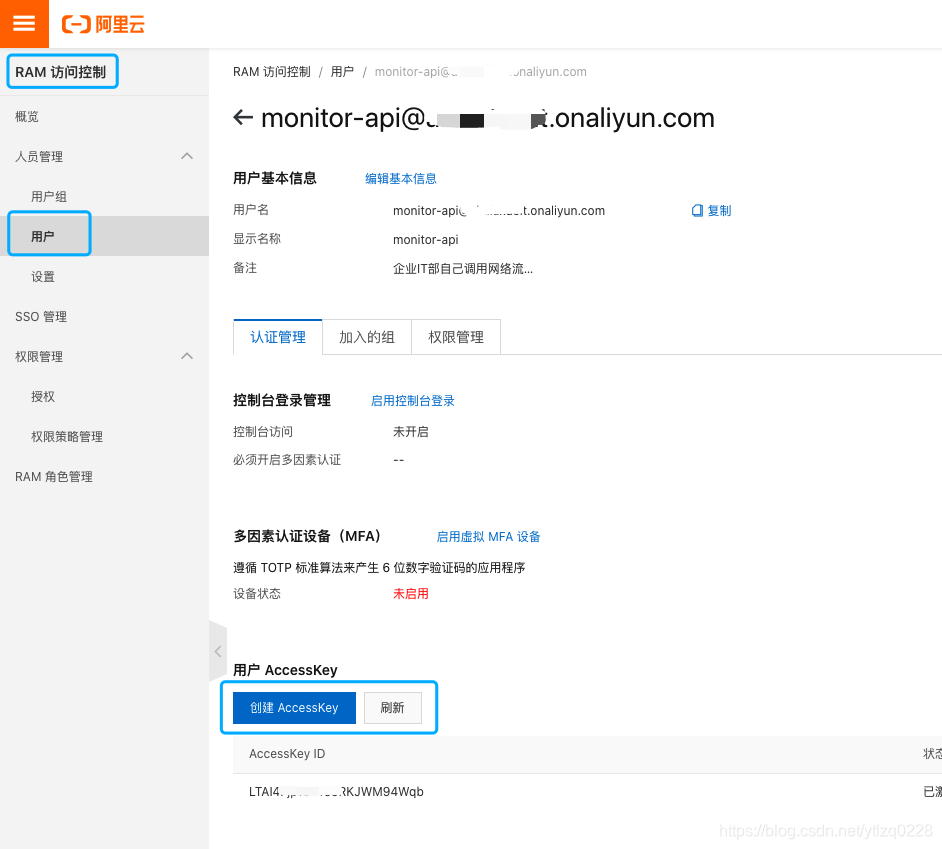Click the 刷新 button
This screenshot has height=849, width=942.
[x=392, y=708]
